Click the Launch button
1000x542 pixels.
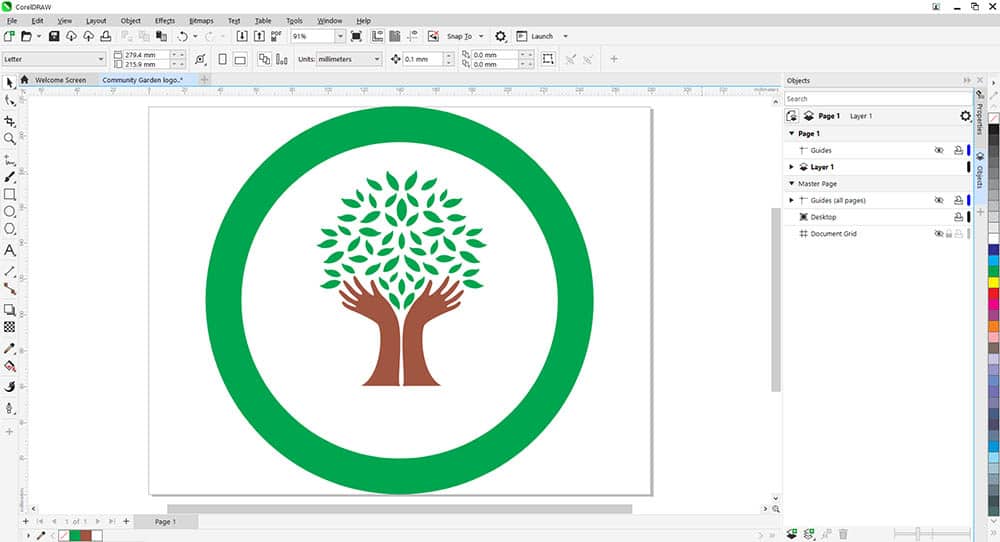541,36
